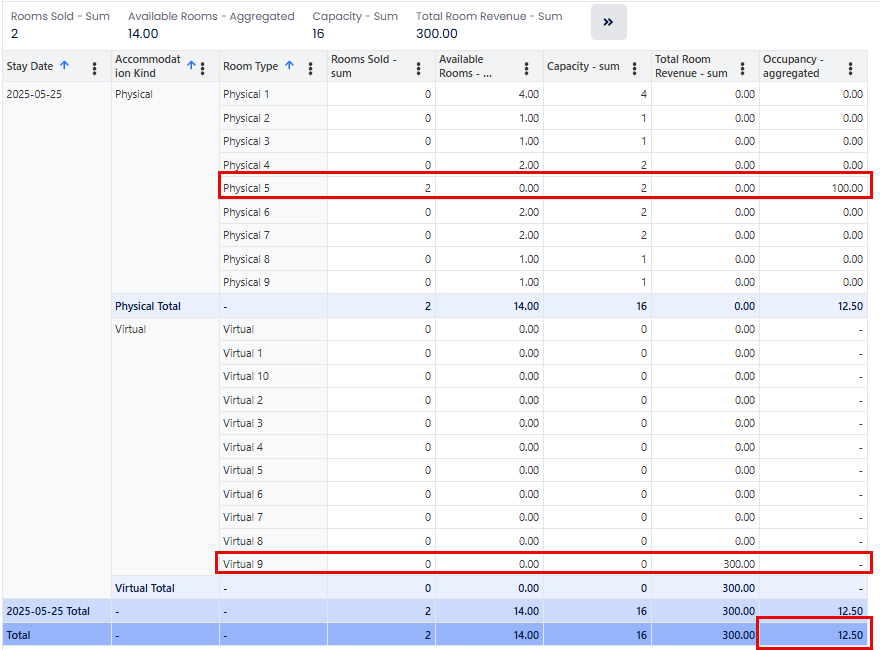
Task: Open the Accommodation Kind column kebab menu
Action: point(203,68)
